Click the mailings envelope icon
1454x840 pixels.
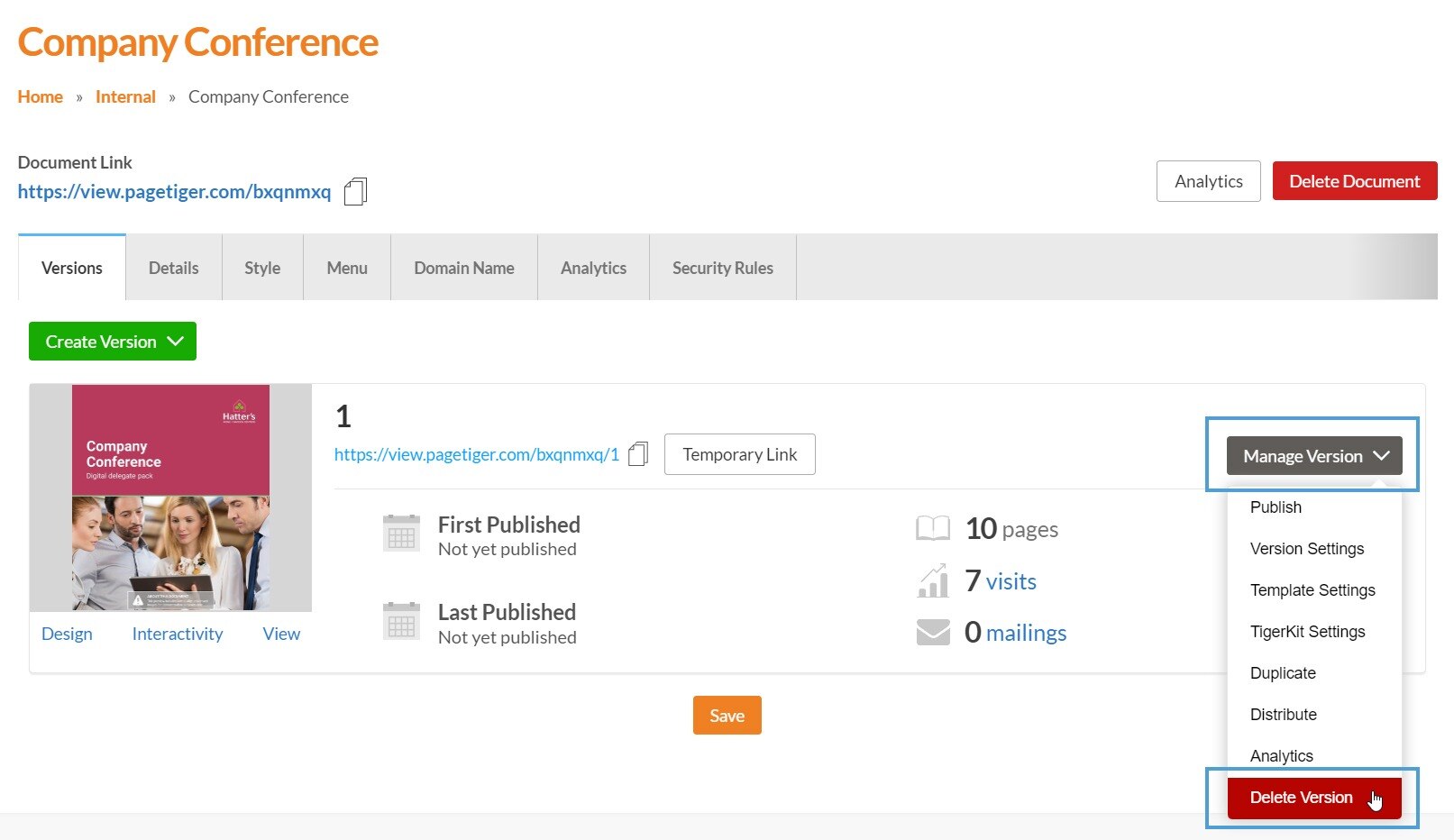pos(933,633)
